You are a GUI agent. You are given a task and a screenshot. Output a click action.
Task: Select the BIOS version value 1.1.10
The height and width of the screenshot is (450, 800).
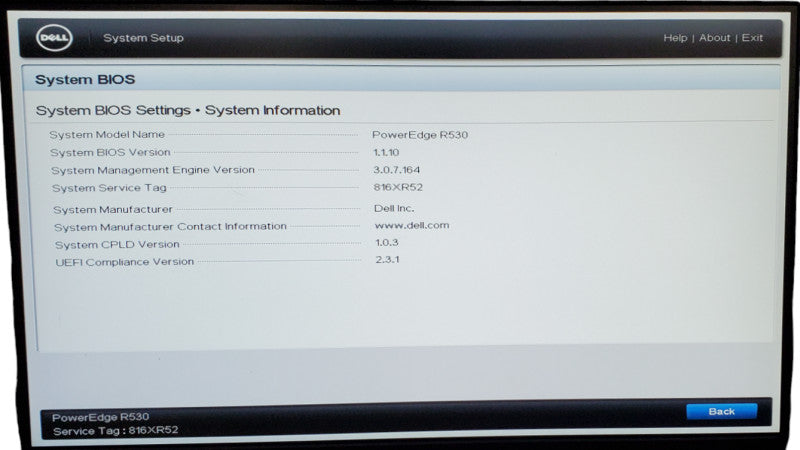pyautogui.click(x=386, y=153)
